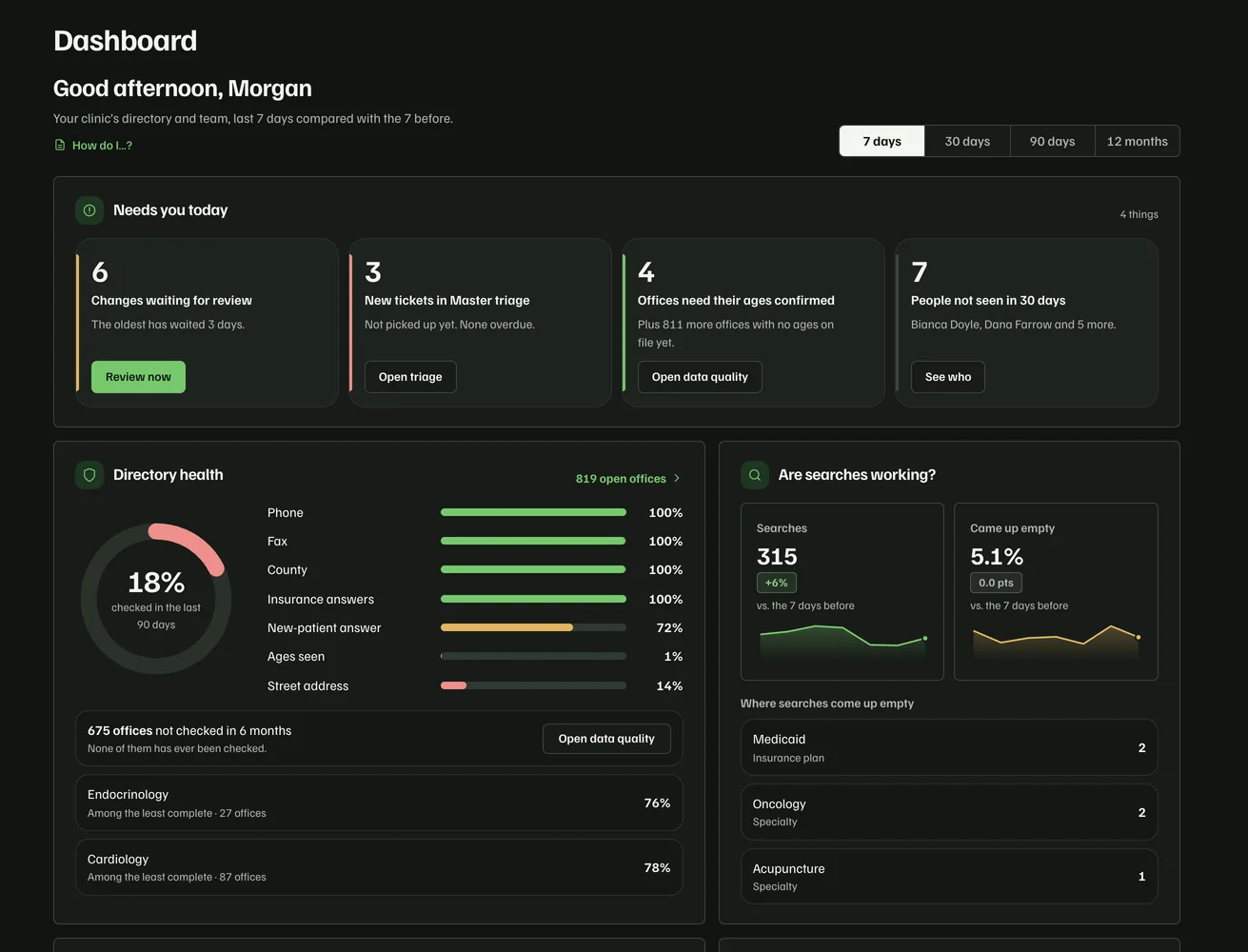Click the Insurance answers 100% value
1248x952 pixels.
pos(665,599)
